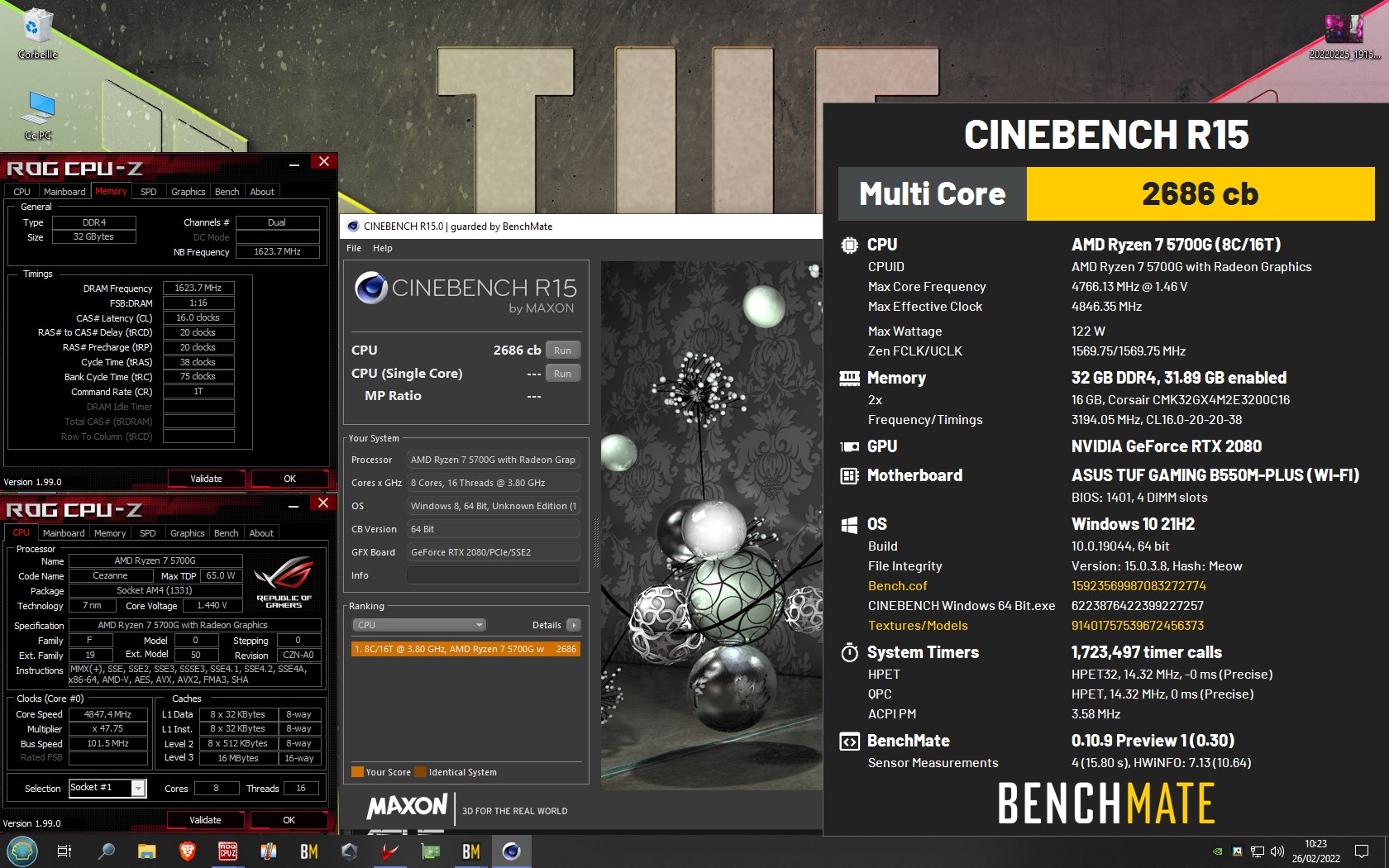Minimize the bottom CPU-Z CPU window

click(293, 507)
